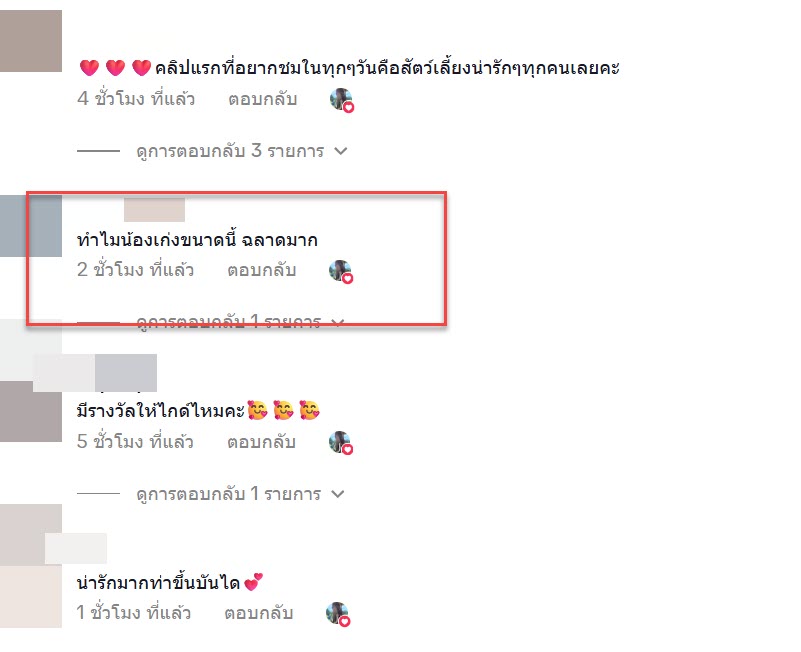The image size is (801, 652).
Task: Reply (ตอบกลับ) to the 2 ชั่วโมง comment
Action: [262, 270]
